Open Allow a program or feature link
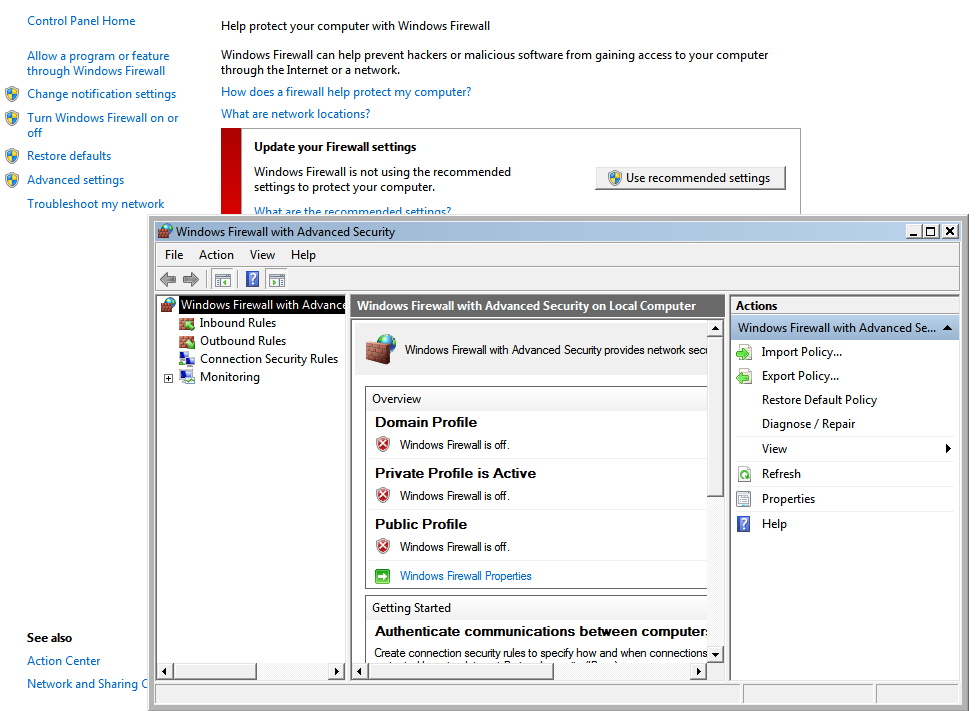The image size is (977, 711). click(98, 64)
